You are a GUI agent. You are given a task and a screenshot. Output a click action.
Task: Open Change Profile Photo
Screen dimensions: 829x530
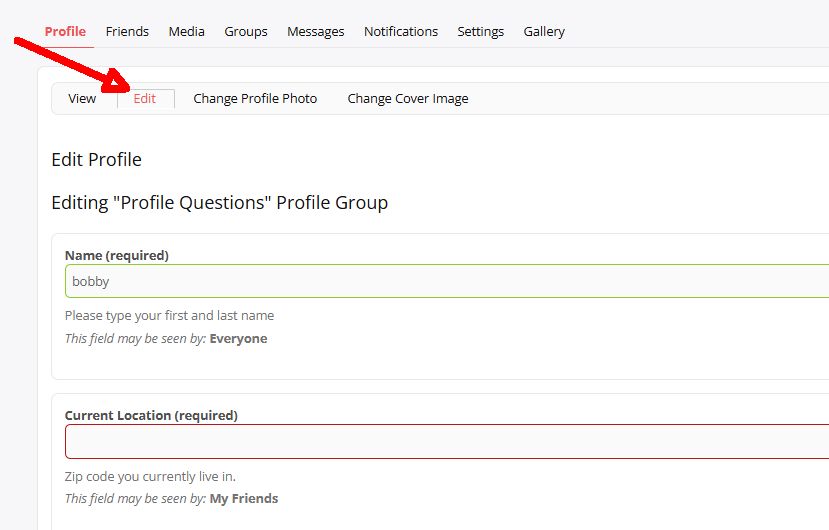pos(255,98)
